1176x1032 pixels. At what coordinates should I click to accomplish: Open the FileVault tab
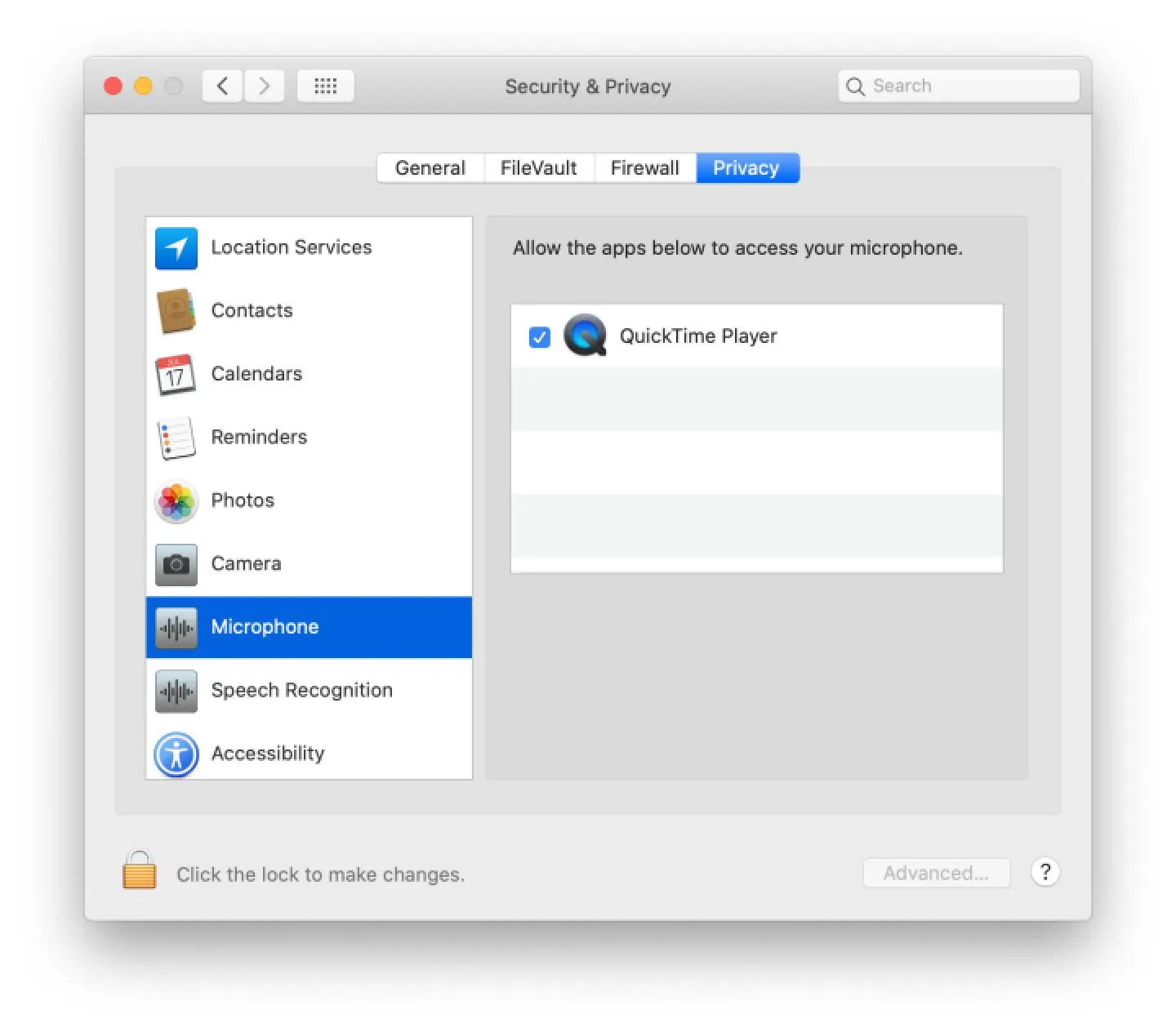538,167
